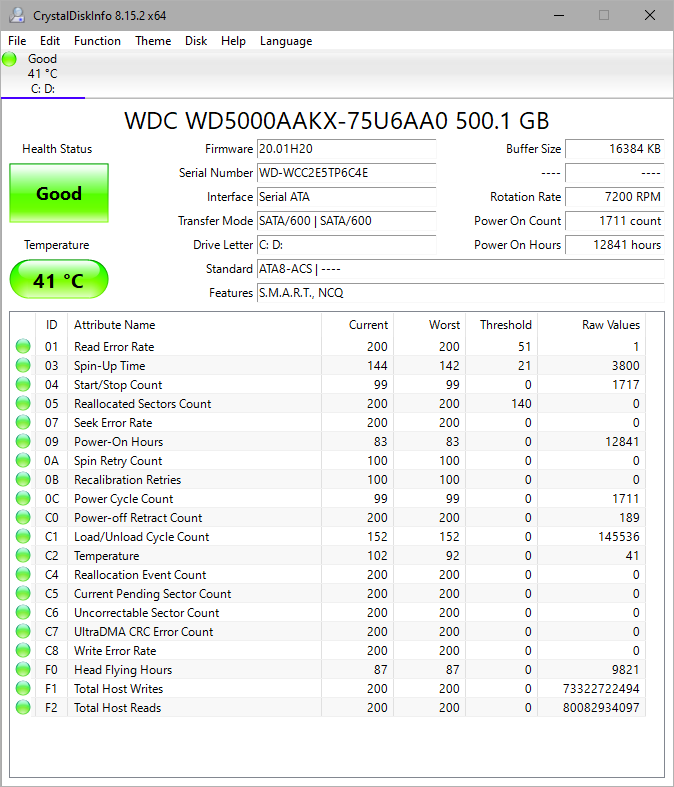Viewport: 674px width, 787px height.
Task: Click the status icon for Write Error Rate
Action: point(23,650)
